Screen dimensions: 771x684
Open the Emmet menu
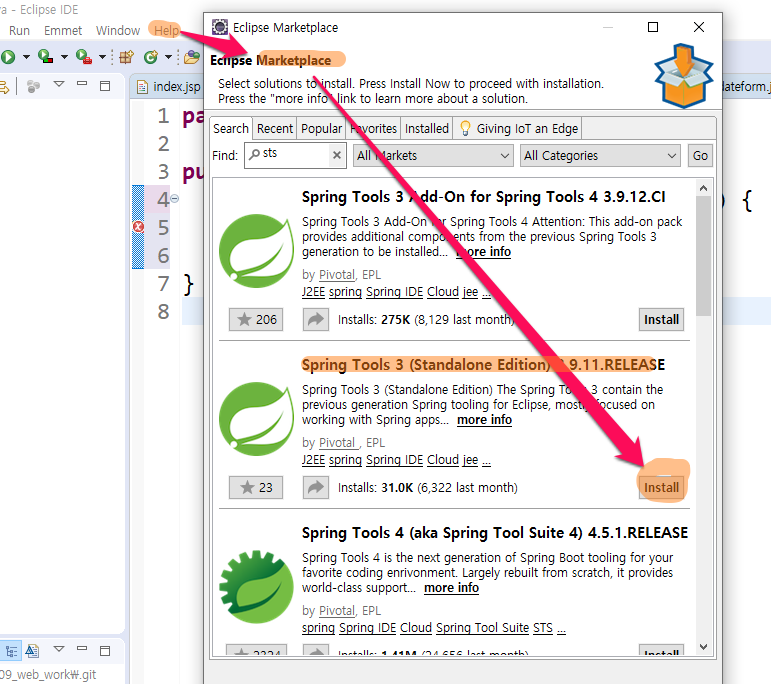click(x=63, y=30)
